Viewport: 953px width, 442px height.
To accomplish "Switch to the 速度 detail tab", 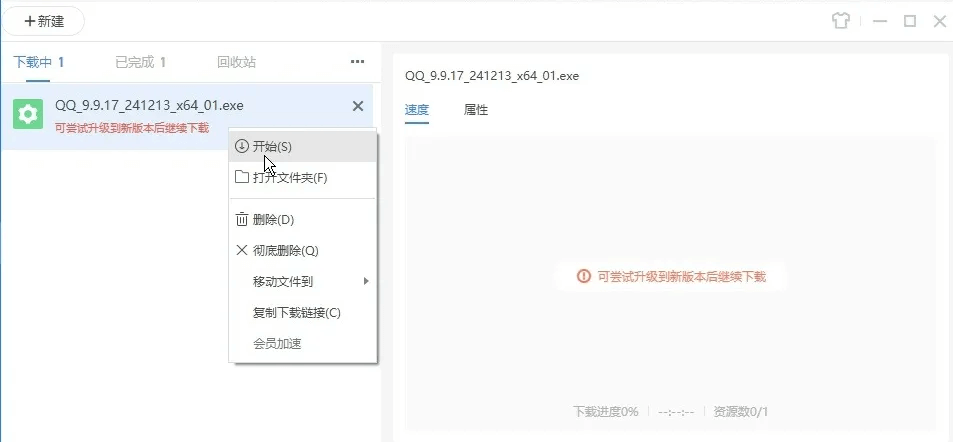I will pos(417,110).
